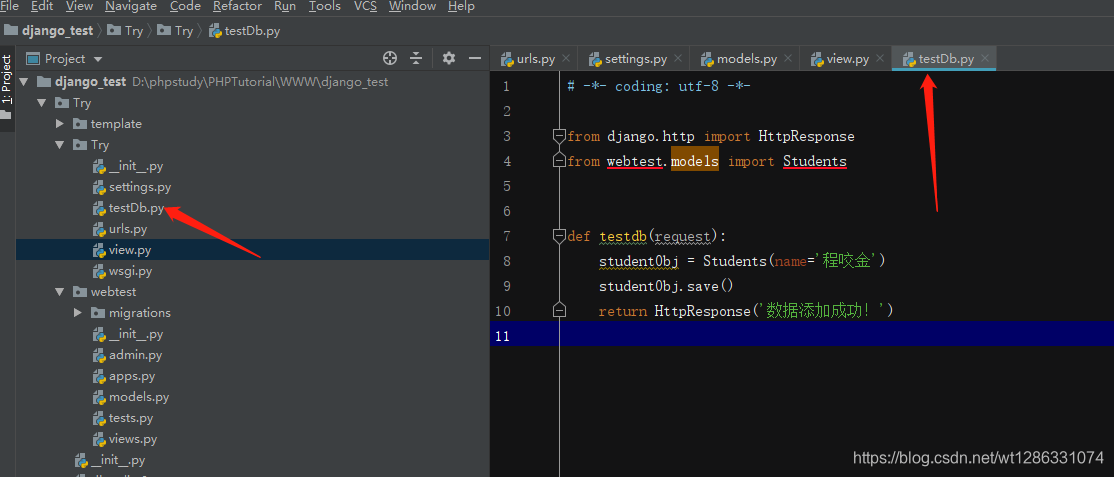Collapse the outer Try folder arrow
The width and height of the screenshot is (1114, 477).
42,103
